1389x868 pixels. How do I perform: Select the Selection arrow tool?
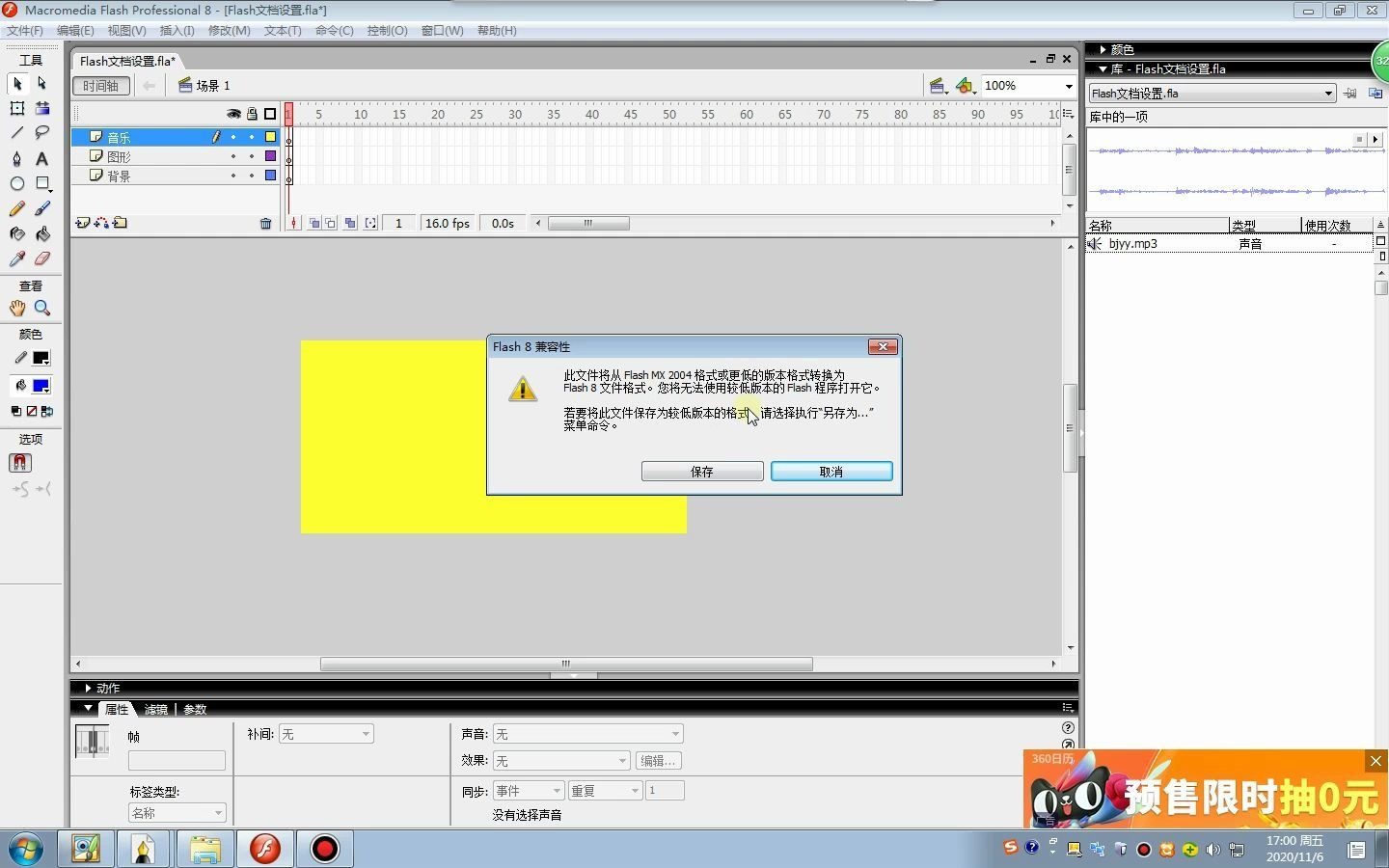[x=17, y=84]
